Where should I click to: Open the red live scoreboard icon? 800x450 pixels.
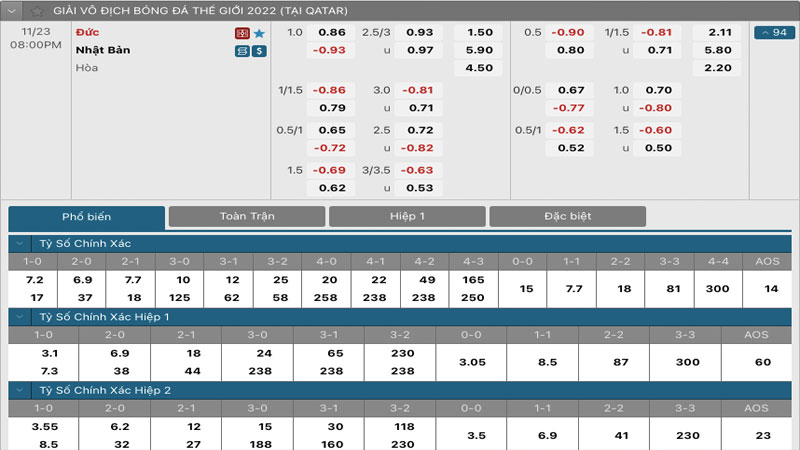(242, 33)
